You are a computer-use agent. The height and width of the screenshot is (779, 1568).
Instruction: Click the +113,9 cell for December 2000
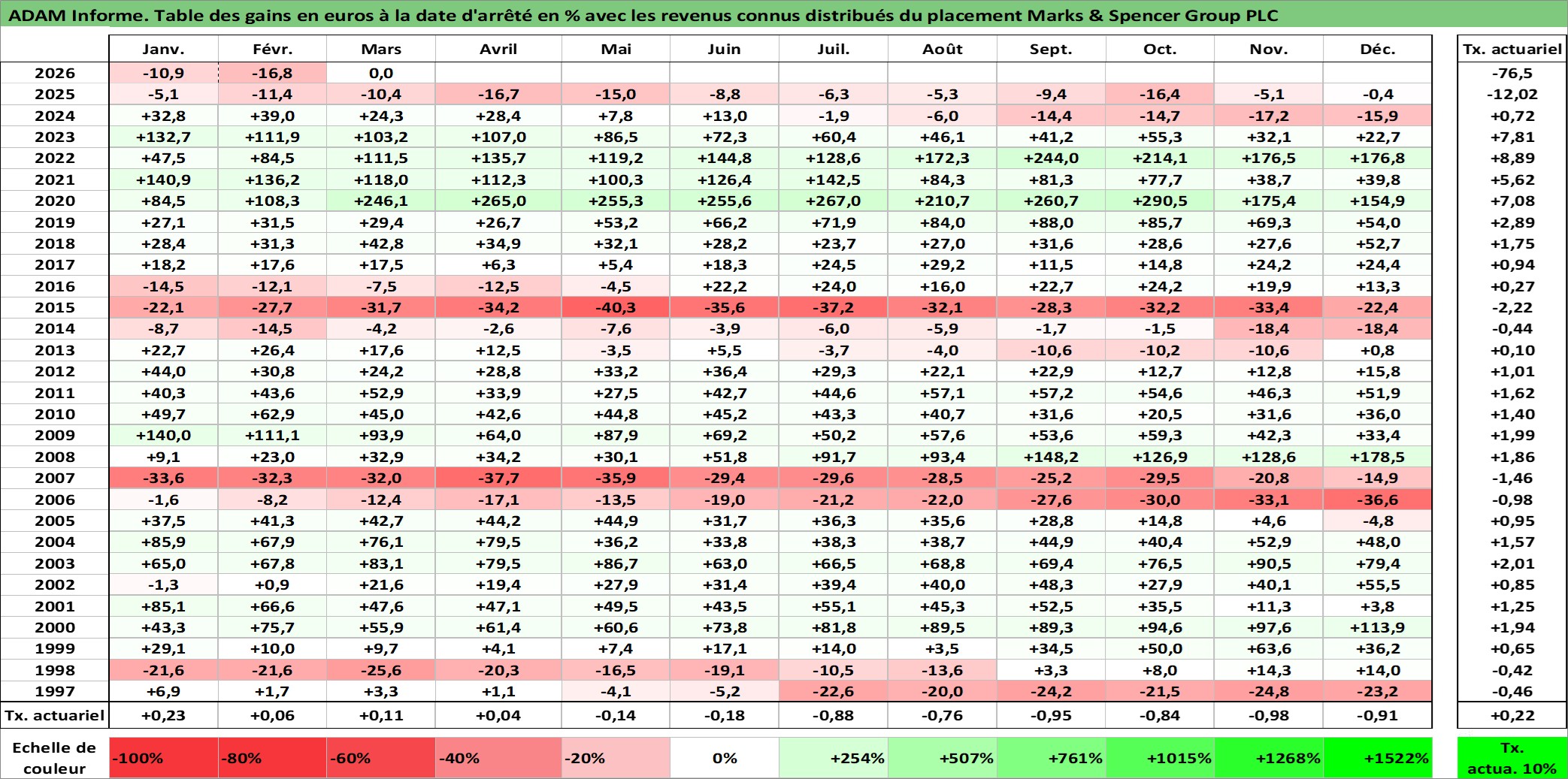tap(1378, 627)
